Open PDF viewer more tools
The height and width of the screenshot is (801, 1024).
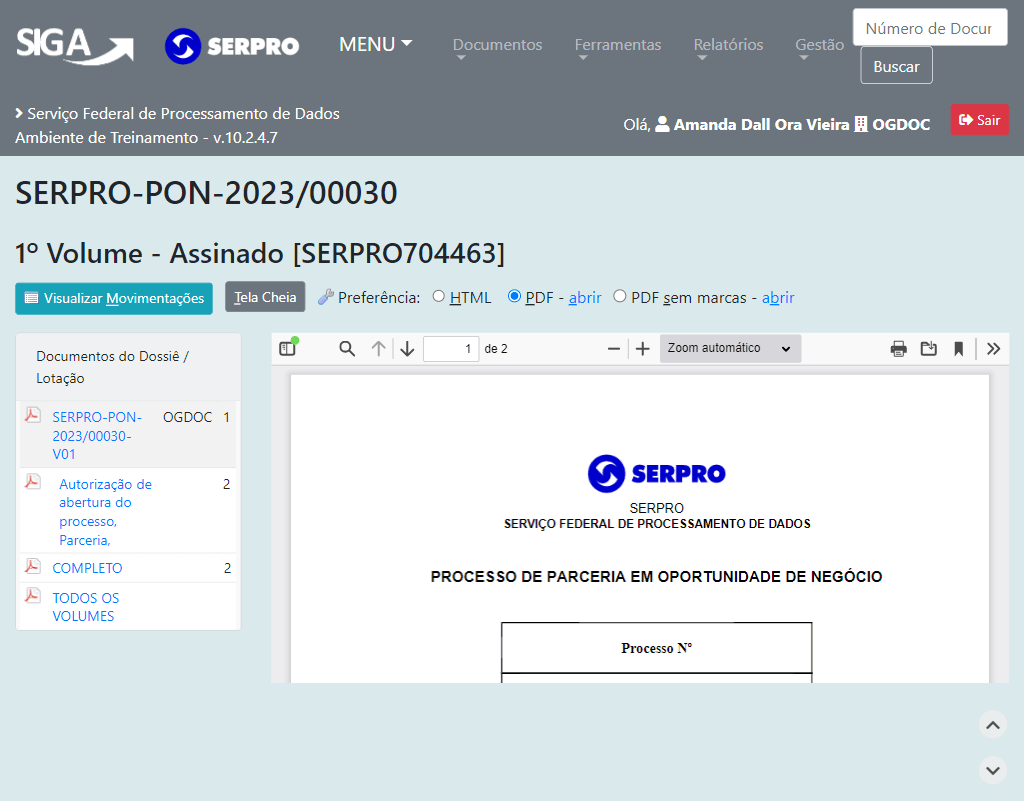tap(993, 349)
